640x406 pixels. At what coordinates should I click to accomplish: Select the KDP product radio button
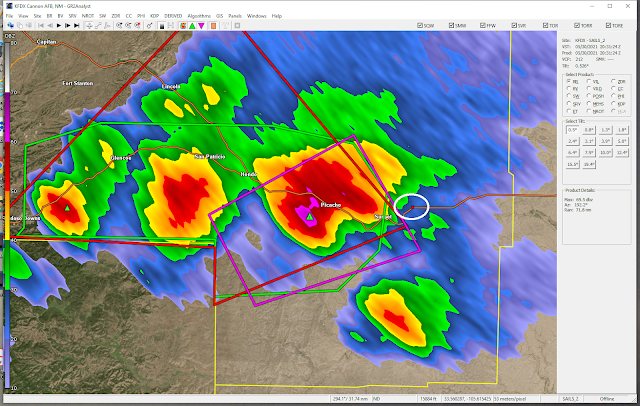coord(613,104)
